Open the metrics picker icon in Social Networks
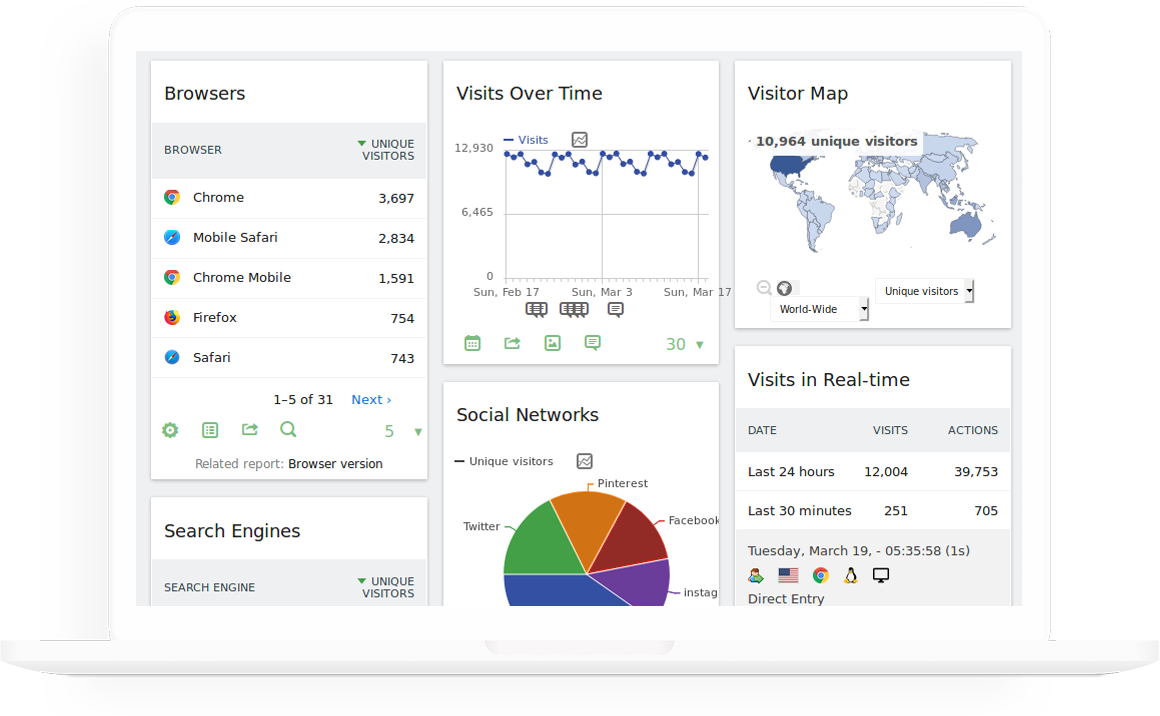1160x716 pixels. click(x=585, y=461)
